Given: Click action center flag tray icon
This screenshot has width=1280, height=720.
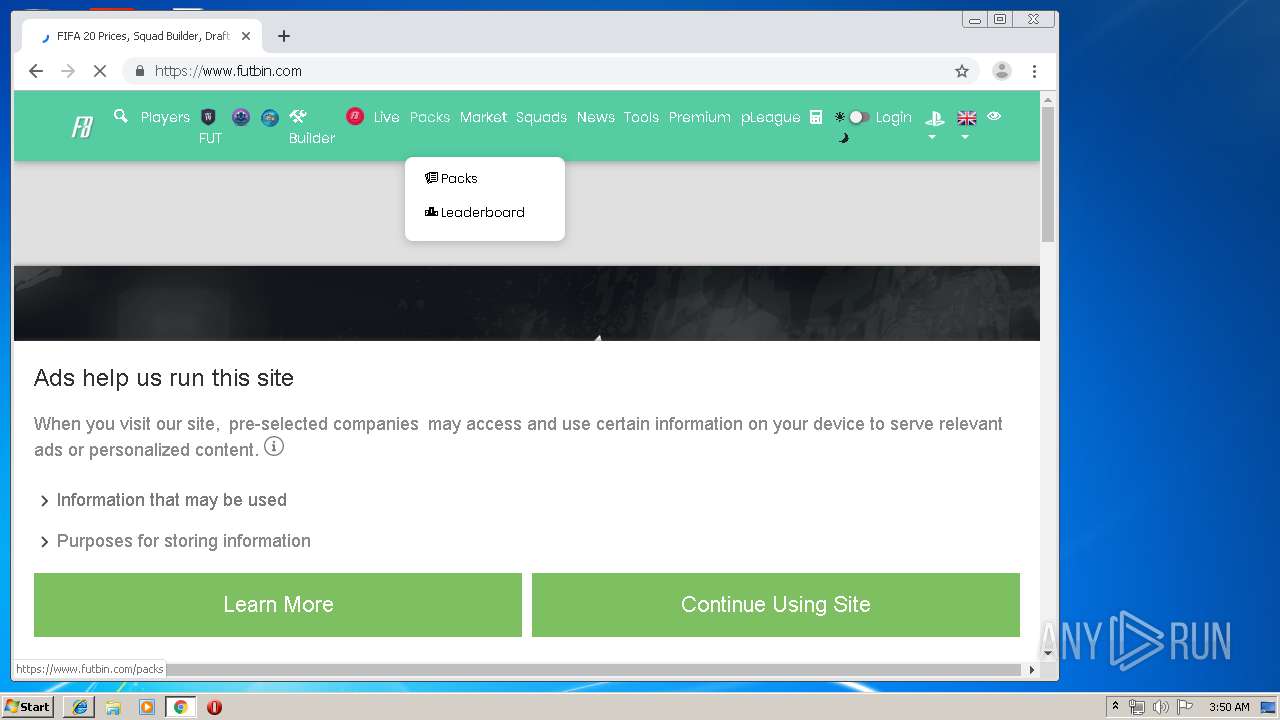Looking at the screenshot, I should click(1184, 707).
